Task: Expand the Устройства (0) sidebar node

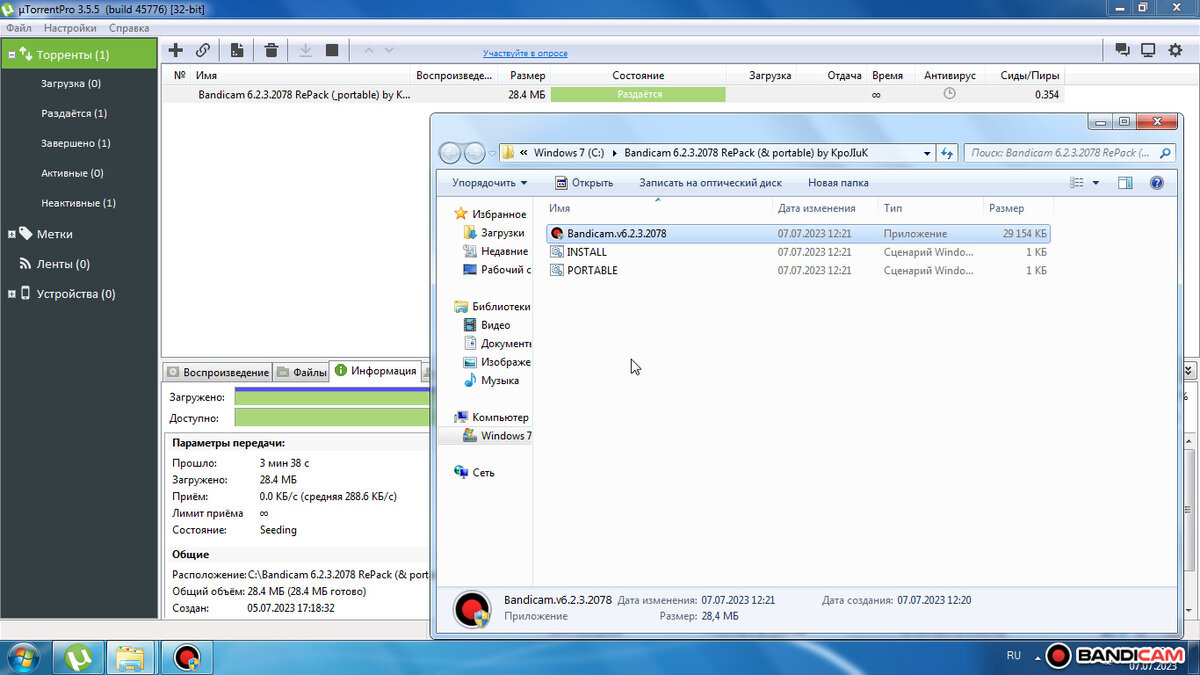Action: pyautogui.click(x=12, y=294)
